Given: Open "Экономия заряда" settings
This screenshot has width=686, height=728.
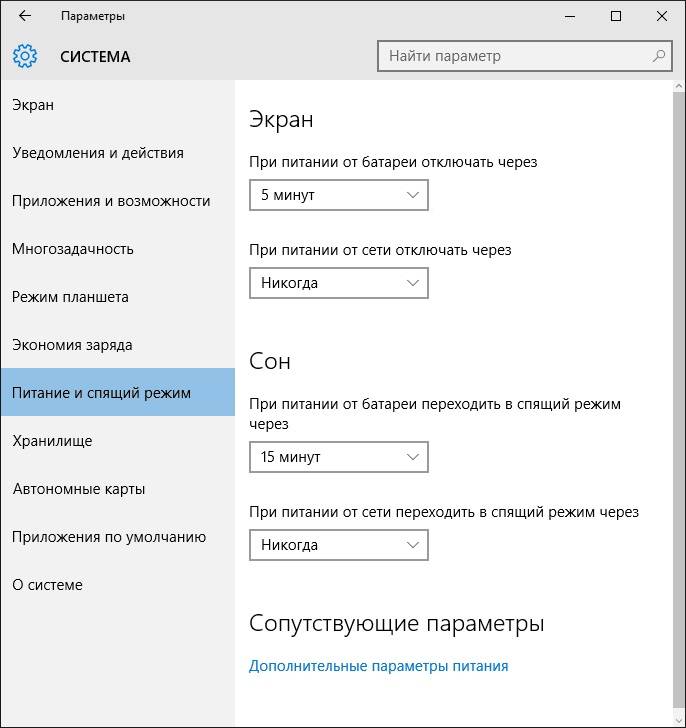Looking at the screenshot, I should tap(72, 345).
